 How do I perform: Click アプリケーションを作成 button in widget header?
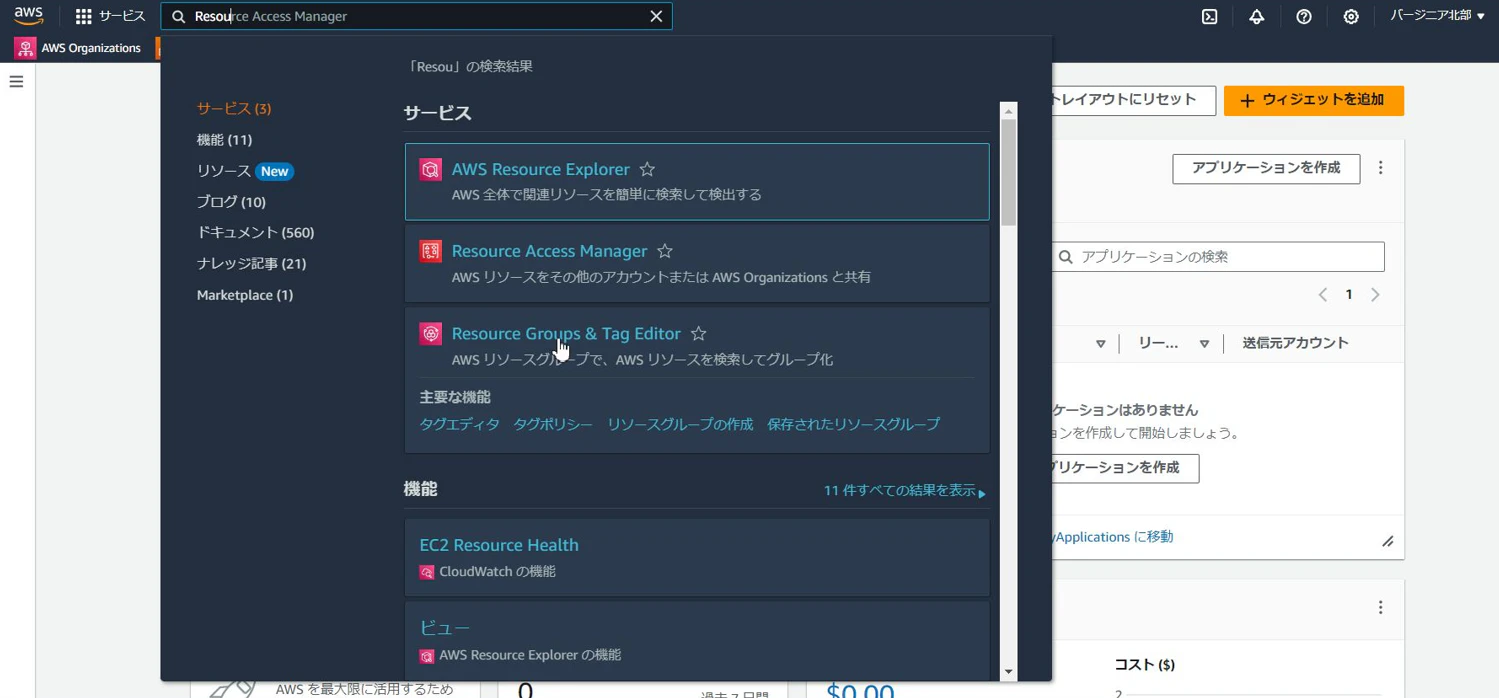(x=1266, y=168)
